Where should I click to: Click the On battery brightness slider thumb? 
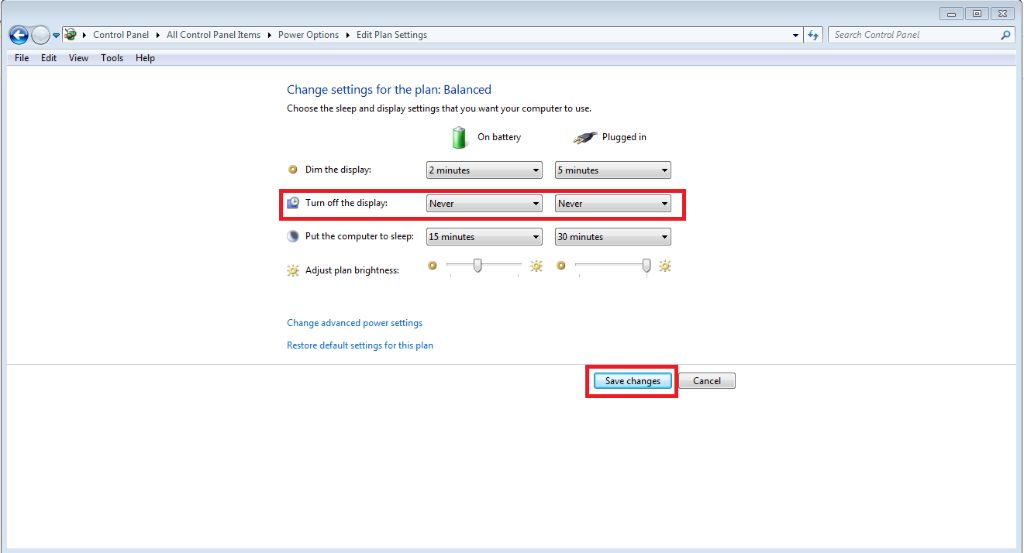(478, 265)
